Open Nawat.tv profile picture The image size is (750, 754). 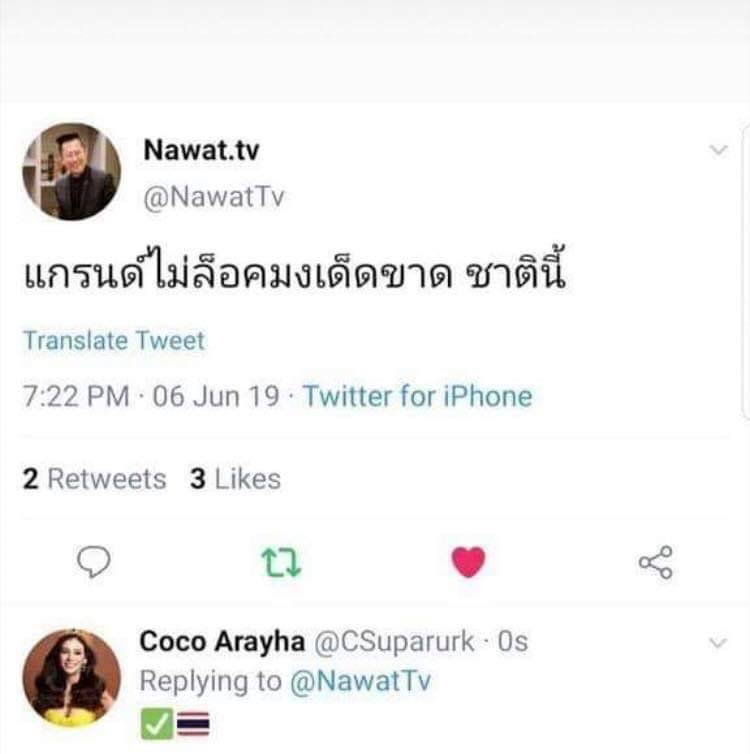tap(72, 172)
